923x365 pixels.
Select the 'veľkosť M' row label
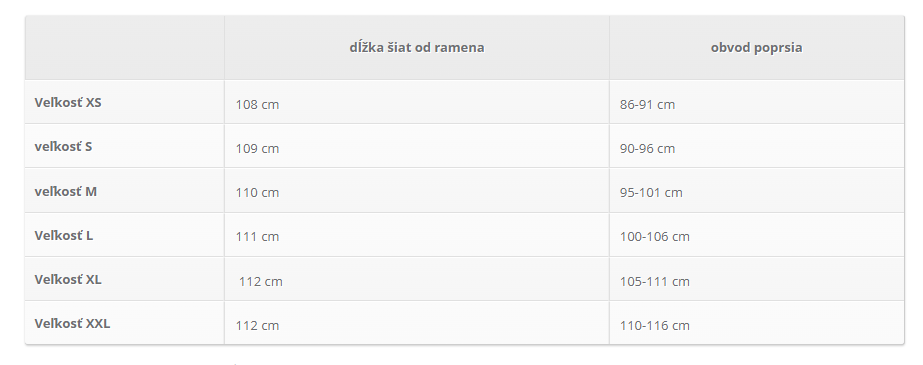coord(65,191)
